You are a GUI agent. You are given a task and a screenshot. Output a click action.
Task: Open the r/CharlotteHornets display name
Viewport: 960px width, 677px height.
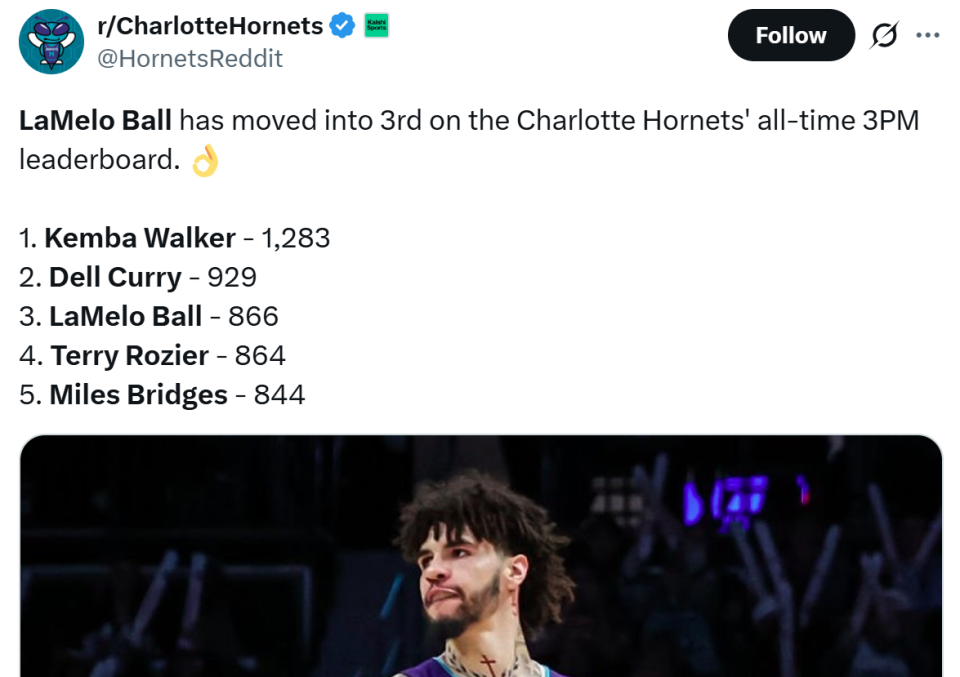(x=209, y=26)
